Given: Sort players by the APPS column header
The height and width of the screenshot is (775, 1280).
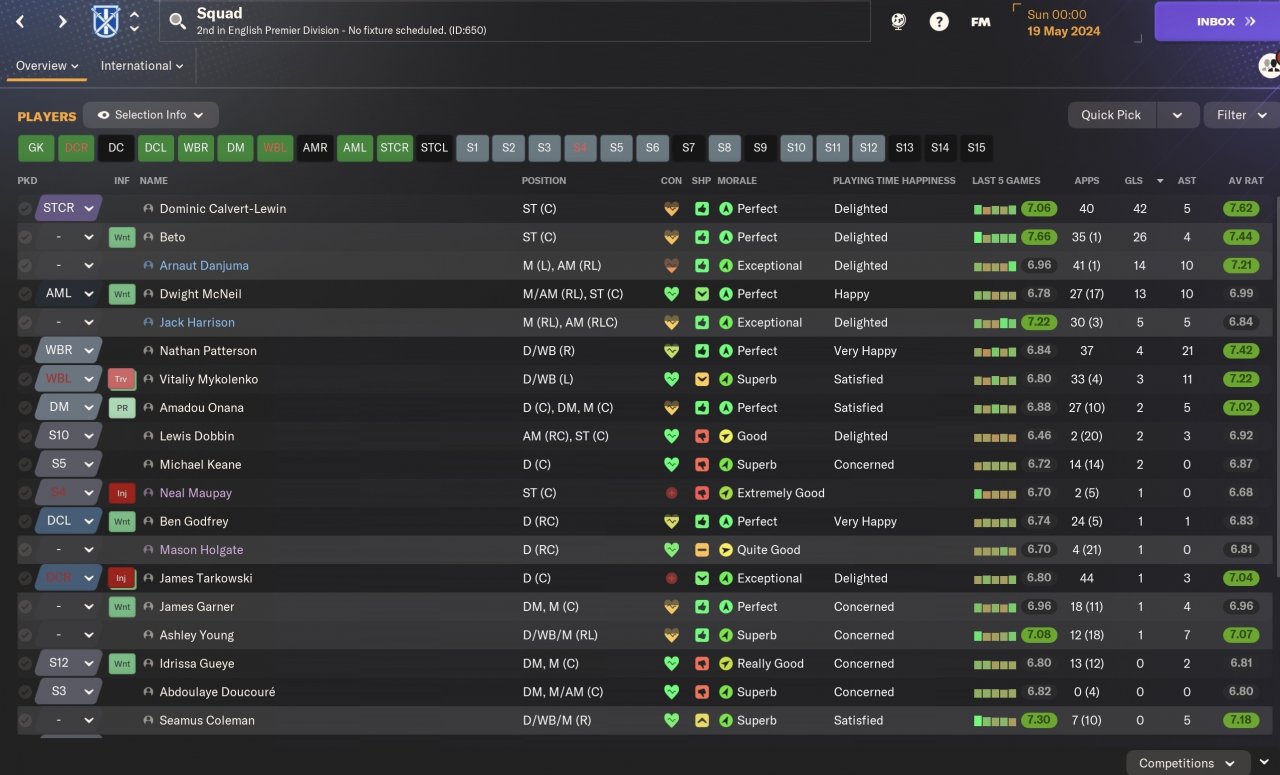Looking at the screenshot, I should pos(1087,181).
